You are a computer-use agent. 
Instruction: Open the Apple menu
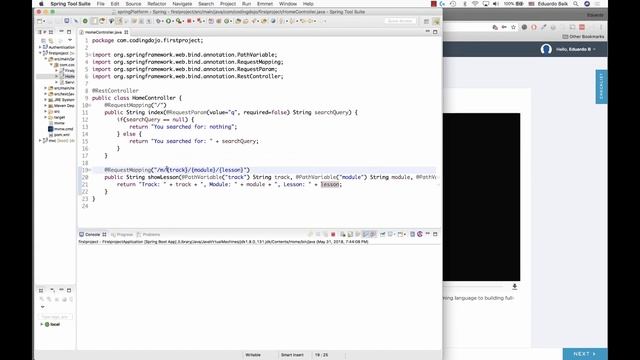click(x=41, y=4)
